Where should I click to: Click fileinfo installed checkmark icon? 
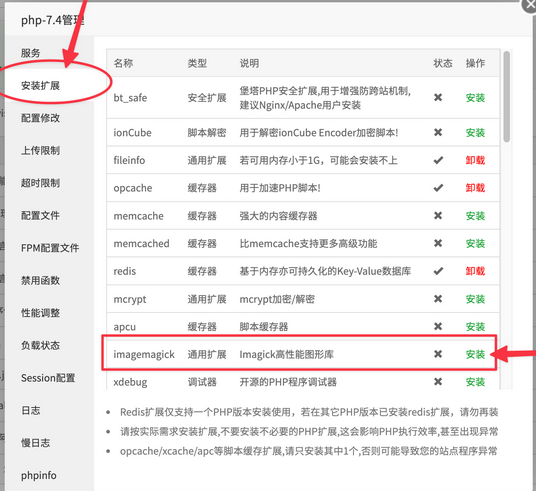tap(438, 160)
